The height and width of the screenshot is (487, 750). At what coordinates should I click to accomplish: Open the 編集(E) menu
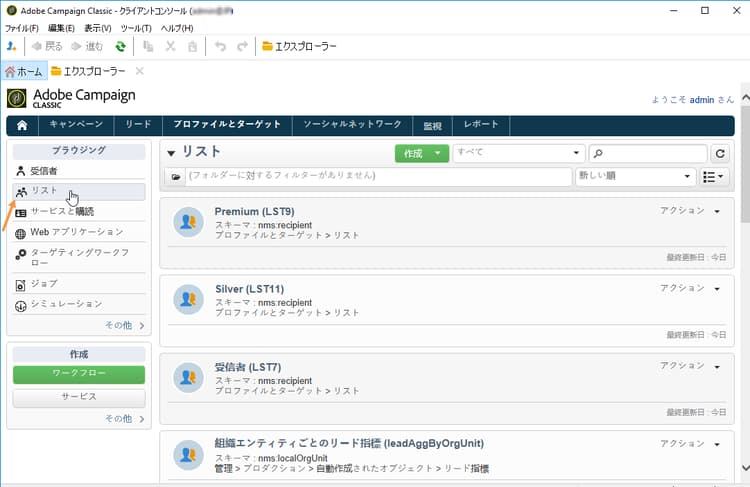(x=61, y=28)
